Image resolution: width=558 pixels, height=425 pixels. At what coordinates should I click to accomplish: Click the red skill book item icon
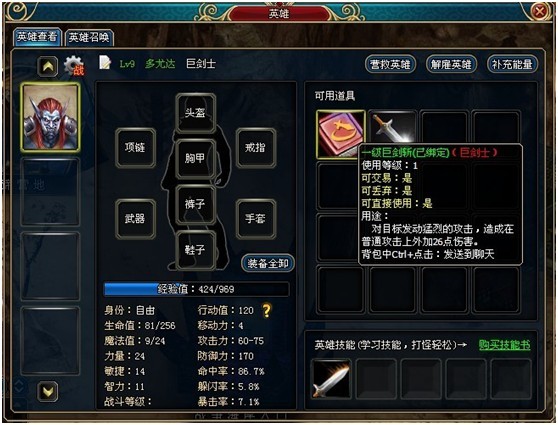coord(341,134)
